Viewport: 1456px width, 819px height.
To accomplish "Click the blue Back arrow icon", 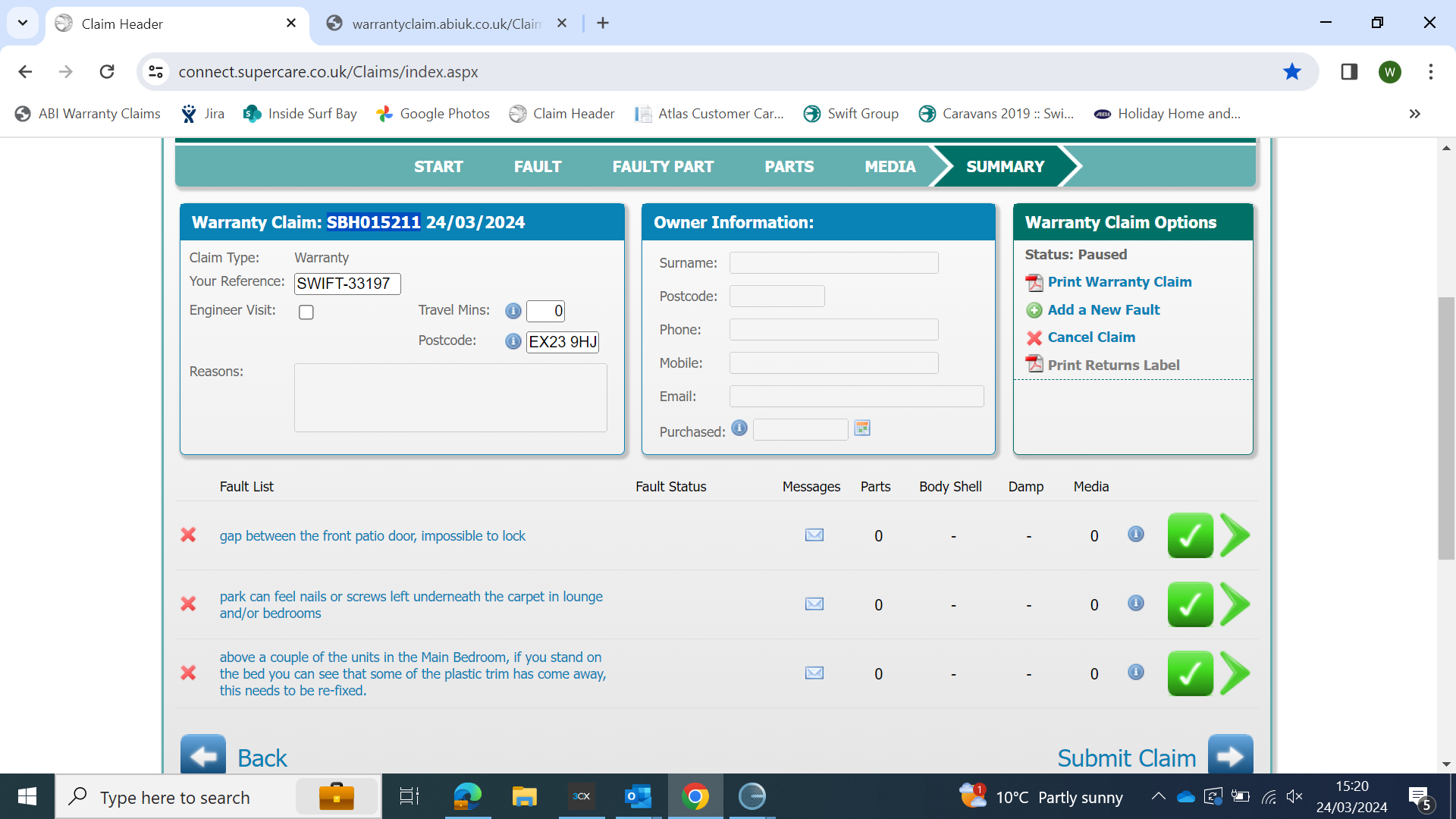I will (202, 755).
